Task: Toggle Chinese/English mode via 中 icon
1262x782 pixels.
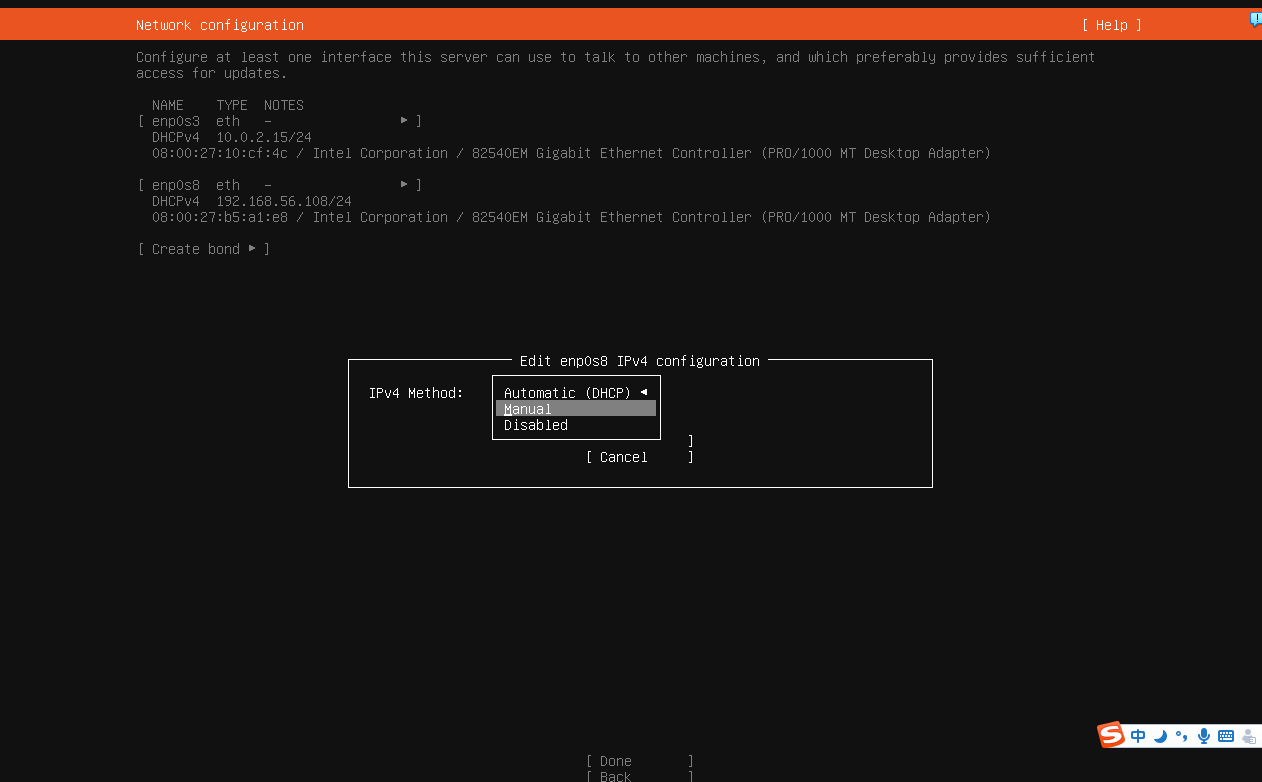Action: coord(1138,736)
